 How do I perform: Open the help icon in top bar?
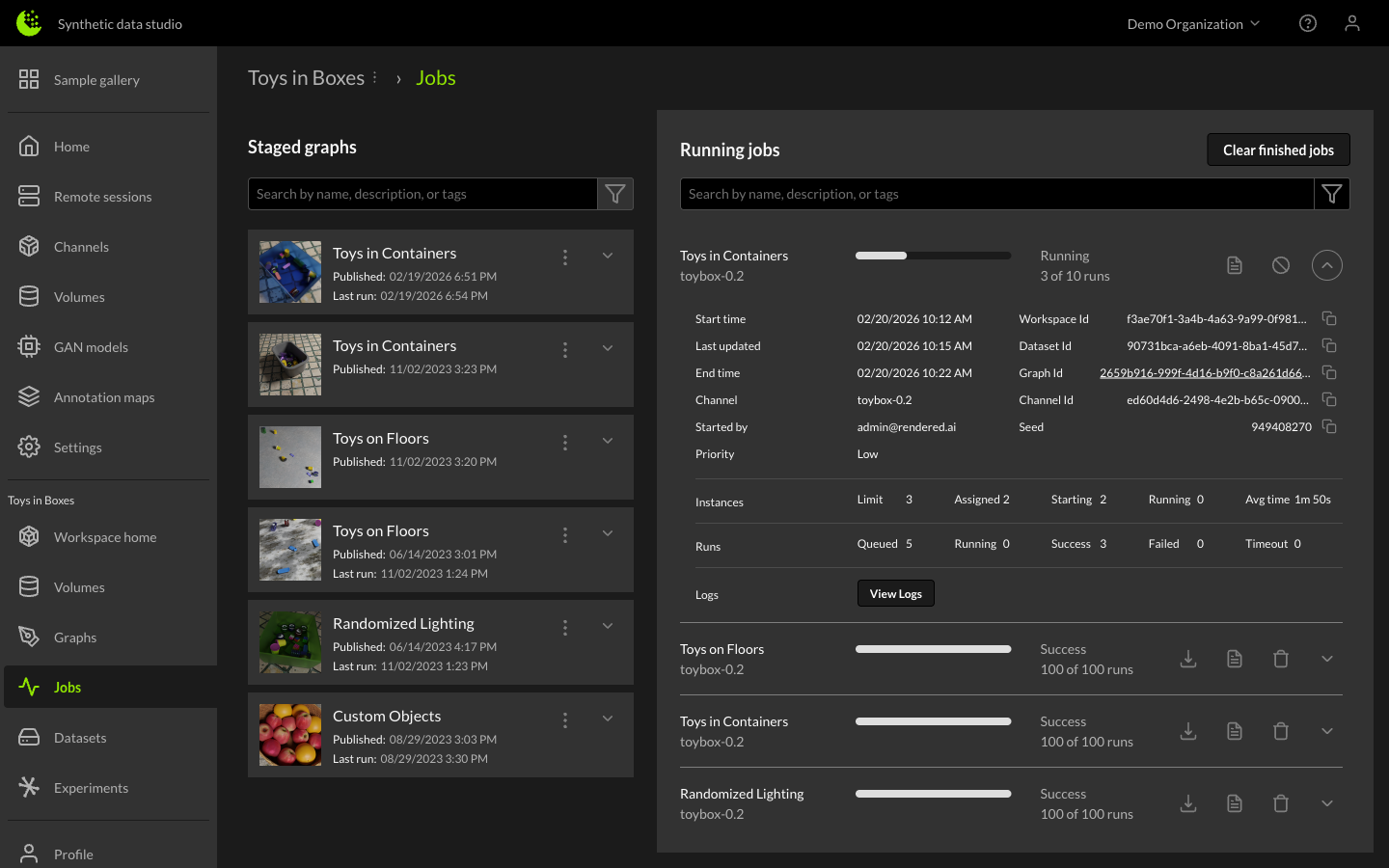click(x=1307, y=23)
